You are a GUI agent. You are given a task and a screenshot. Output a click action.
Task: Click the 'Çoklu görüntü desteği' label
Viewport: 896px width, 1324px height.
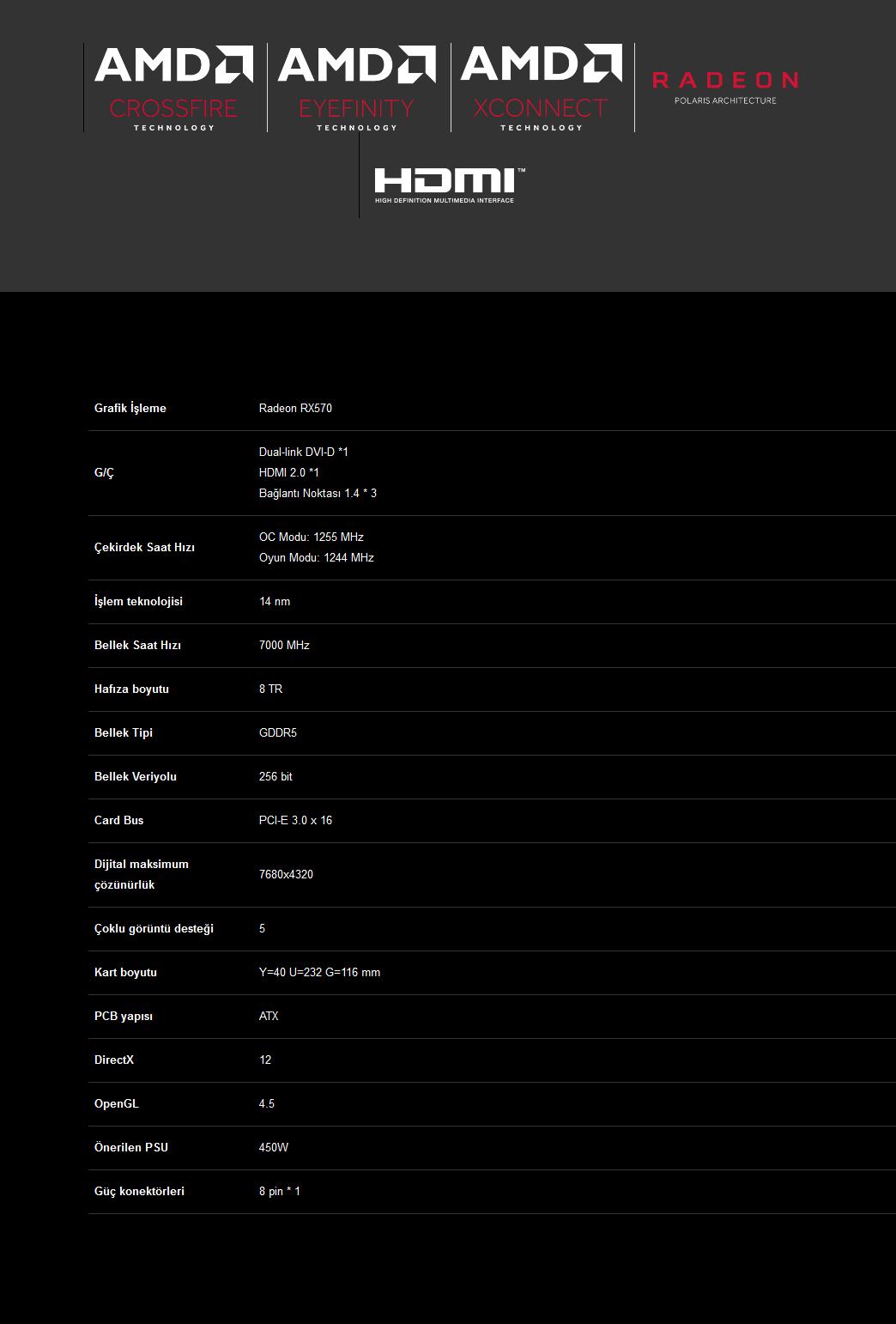click(154, 928)
